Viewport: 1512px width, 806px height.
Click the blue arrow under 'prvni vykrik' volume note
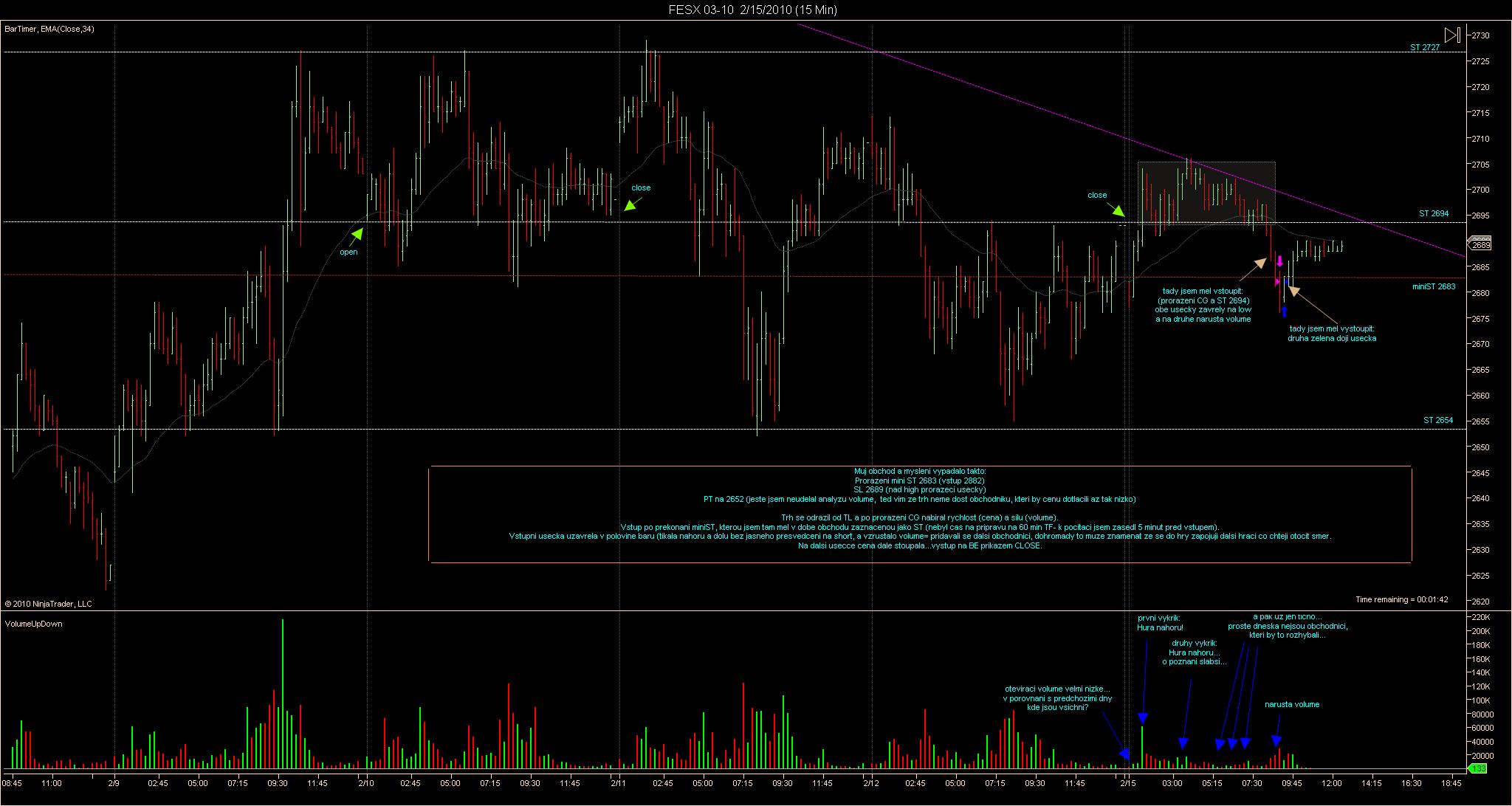tap(1143, 718)
